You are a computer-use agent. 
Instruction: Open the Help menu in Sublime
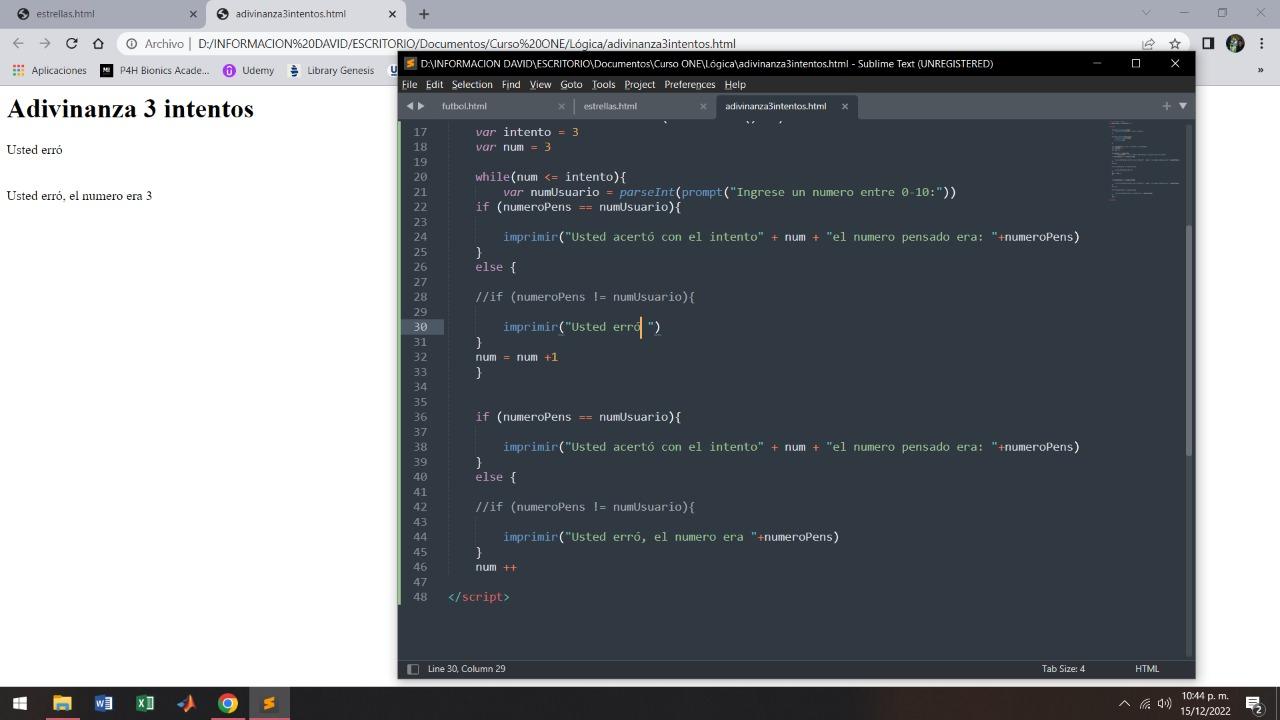tap(735, 84)
